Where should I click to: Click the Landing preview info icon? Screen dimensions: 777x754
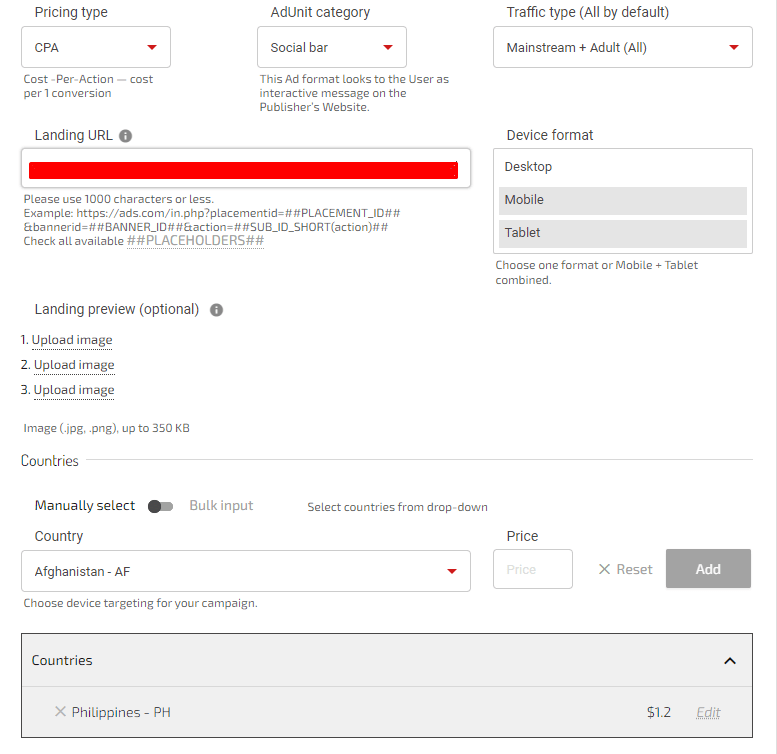point(216,310)
